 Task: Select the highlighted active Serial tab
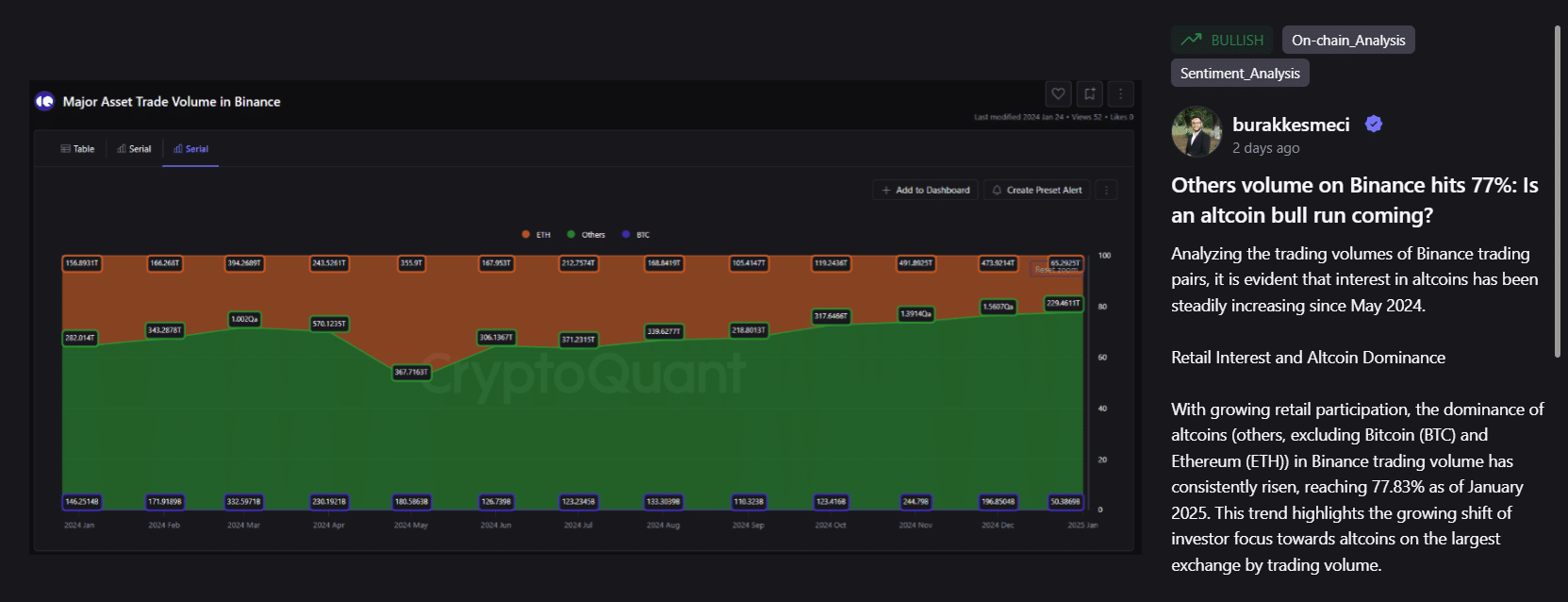190,149
